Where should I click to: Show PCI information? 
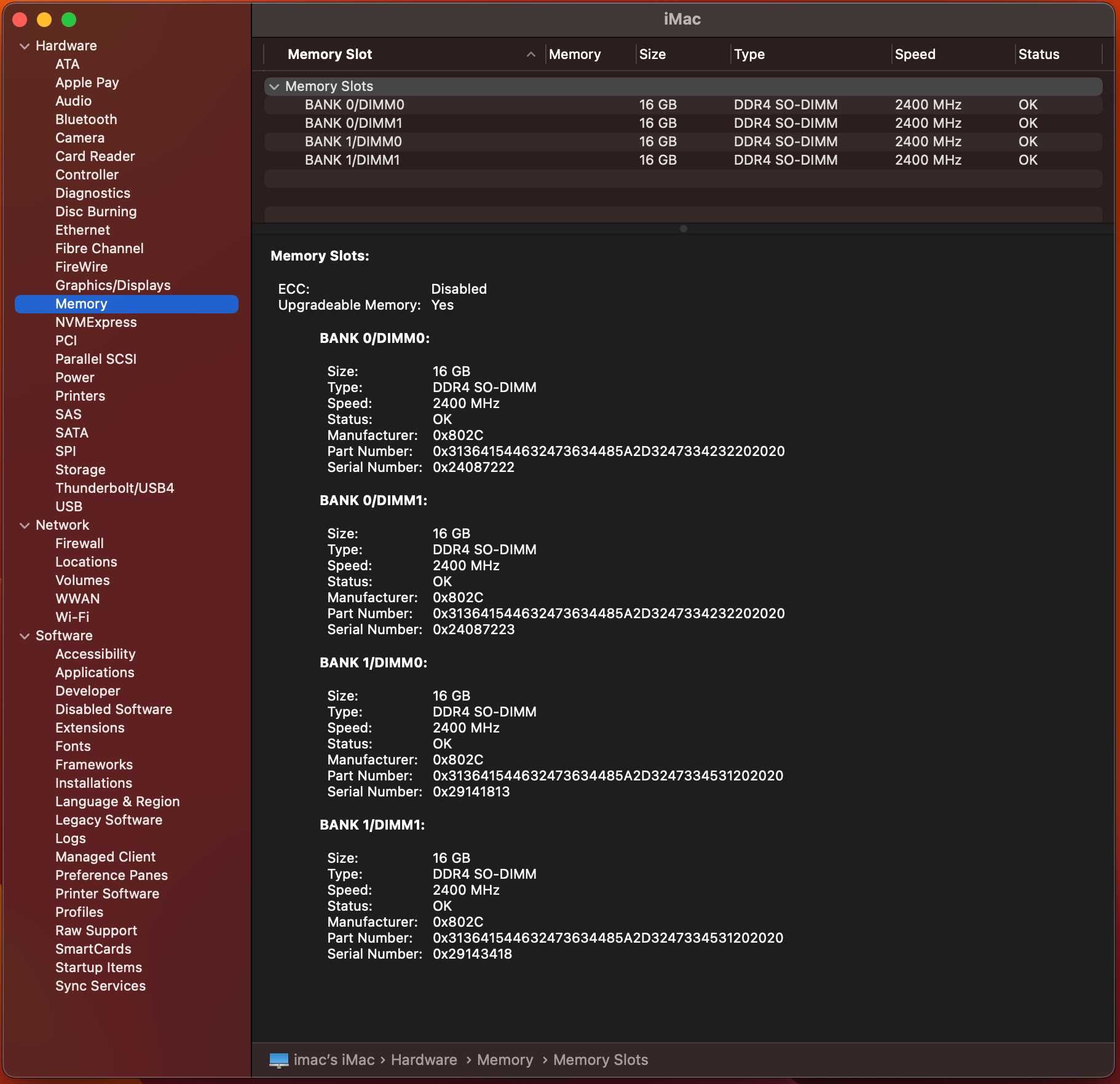[x=66, y=341]
